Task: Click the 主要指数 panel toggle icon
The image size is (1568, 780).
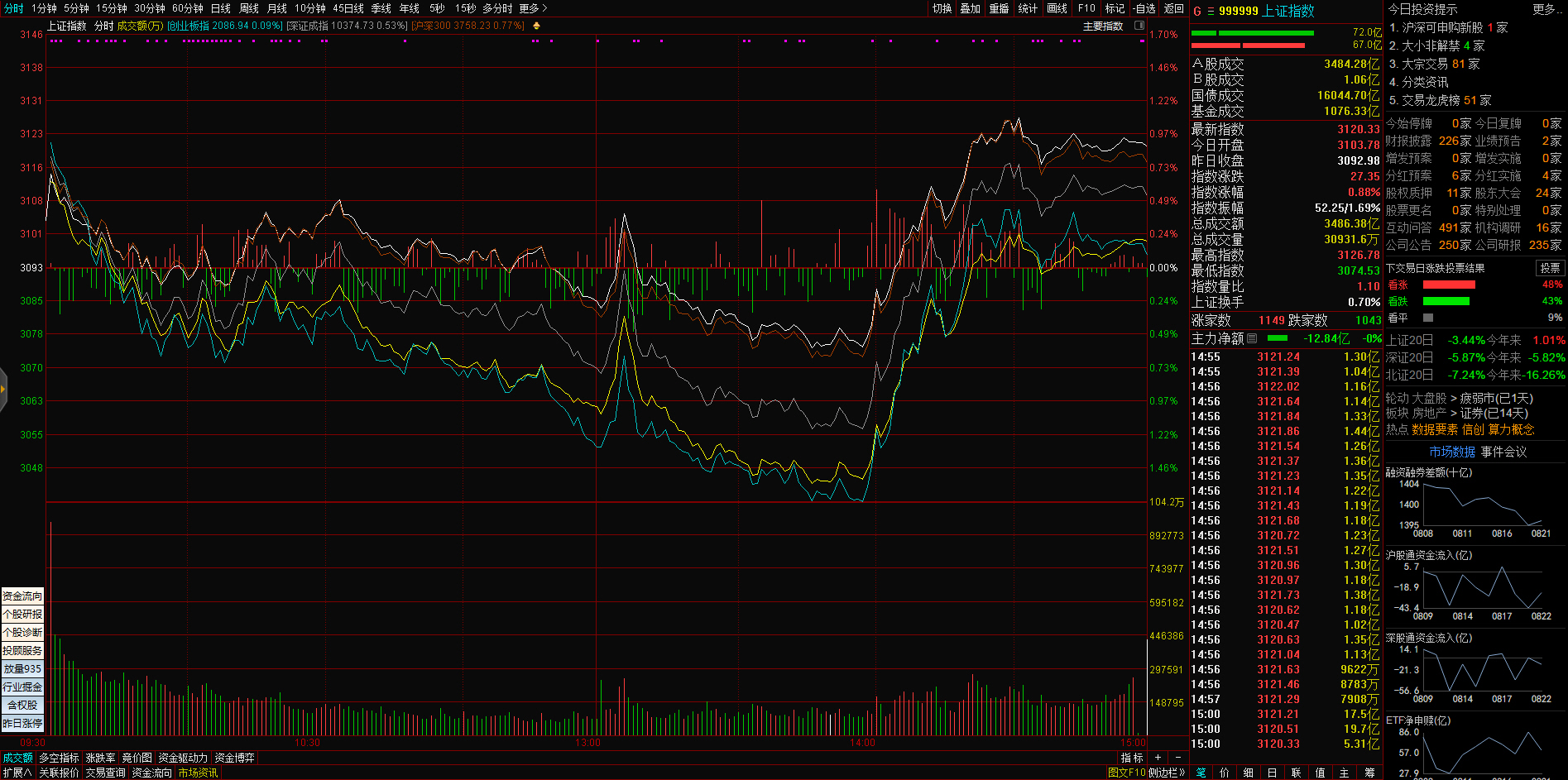Action: [1139, 26]
